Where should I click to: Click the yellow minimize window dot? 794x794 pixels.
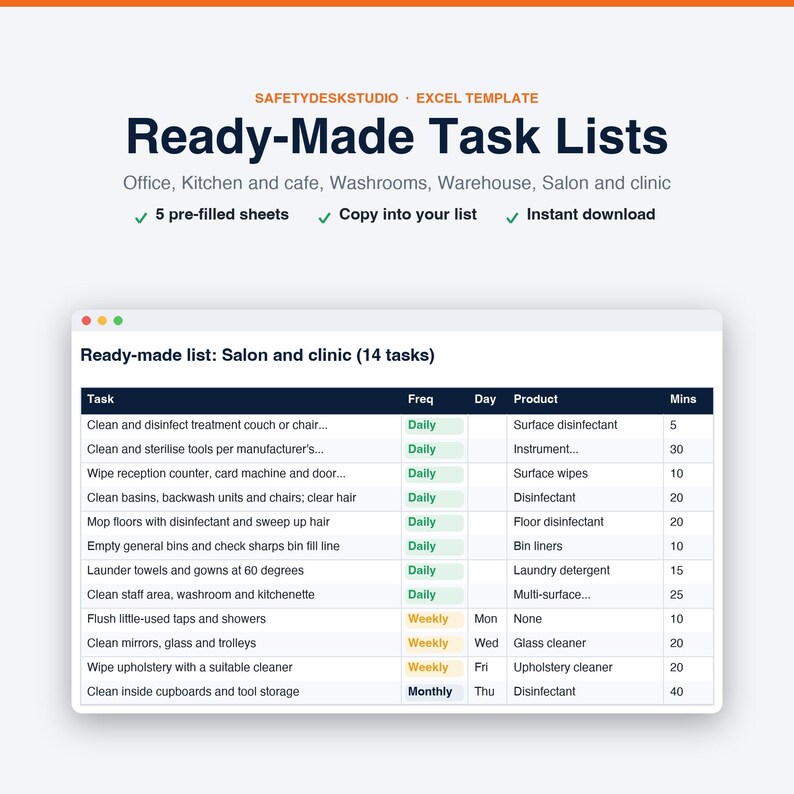102,321
